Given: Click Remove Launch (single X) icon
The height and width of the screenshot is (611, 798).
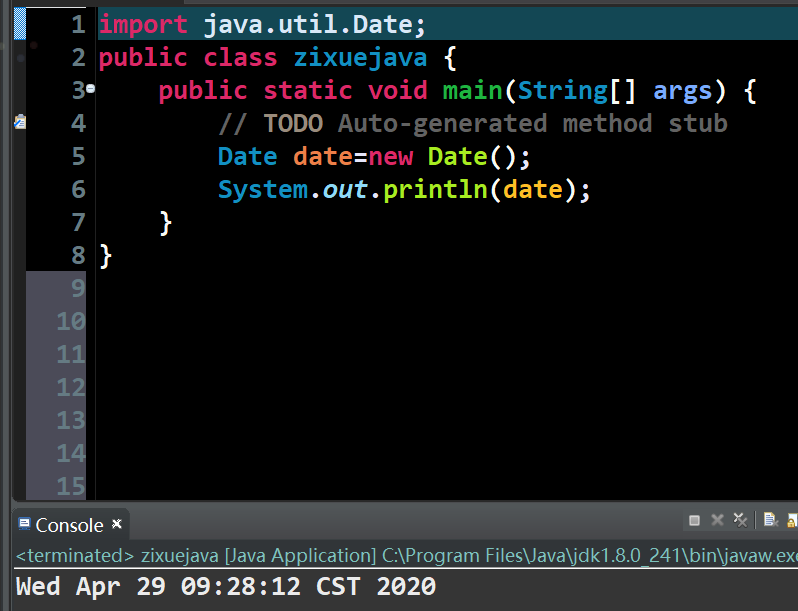Looking at the screenshot, I should (x=717, y=520).
